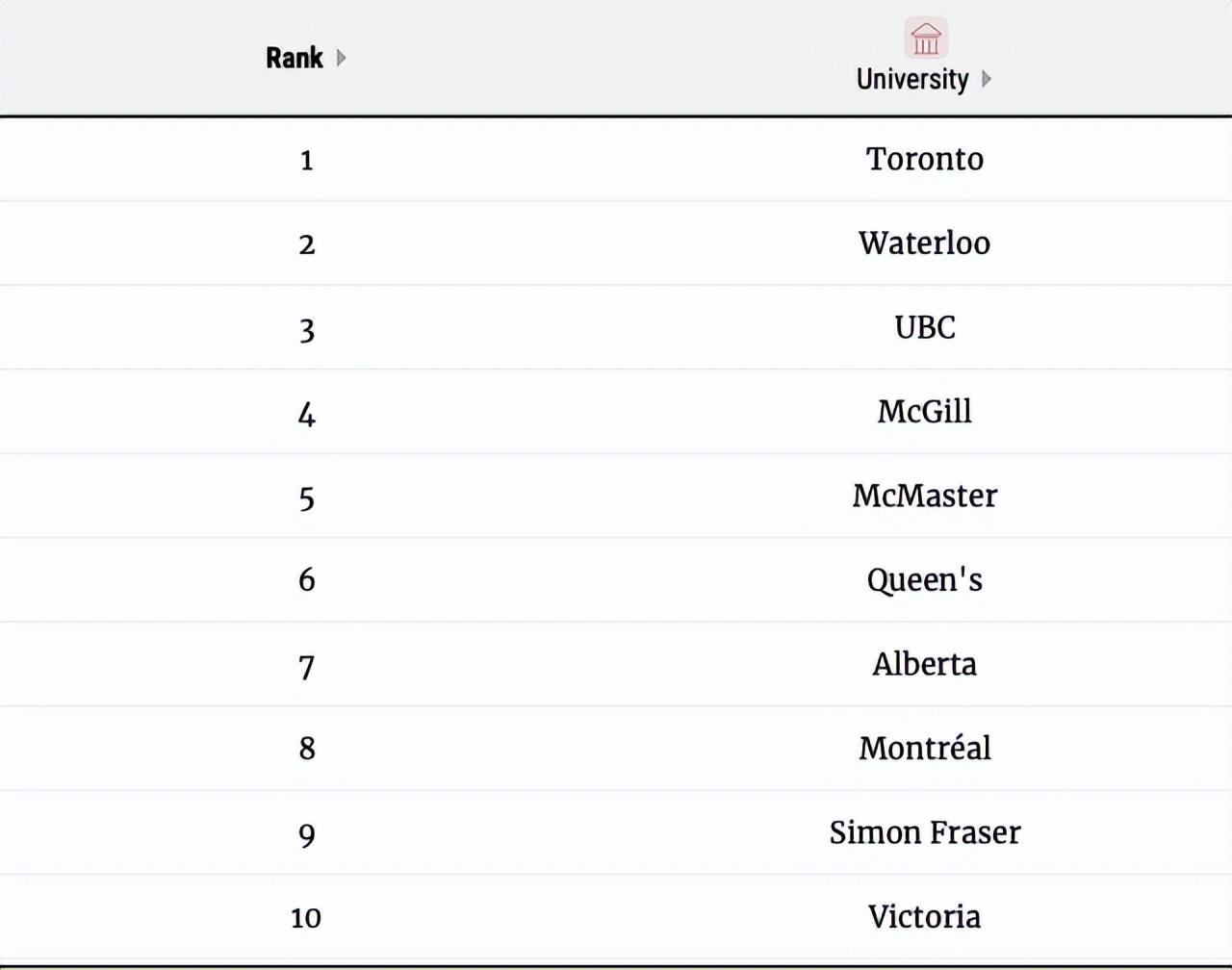The height and width of the screenshot is (970, 1232).
Task: Click the Rank column header
Action: 295,58
